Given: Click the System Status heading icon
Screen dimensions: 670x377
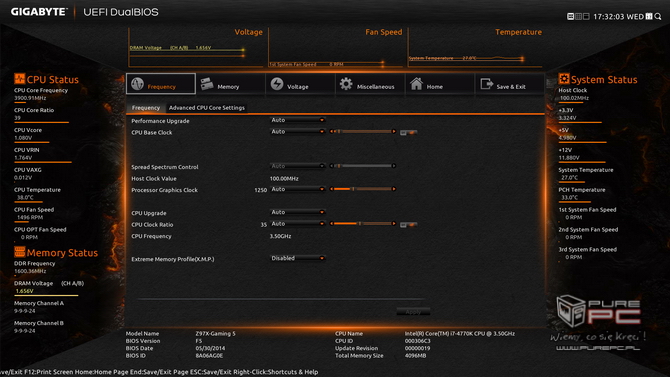Looking at the screenshot, I should [564, 79].
